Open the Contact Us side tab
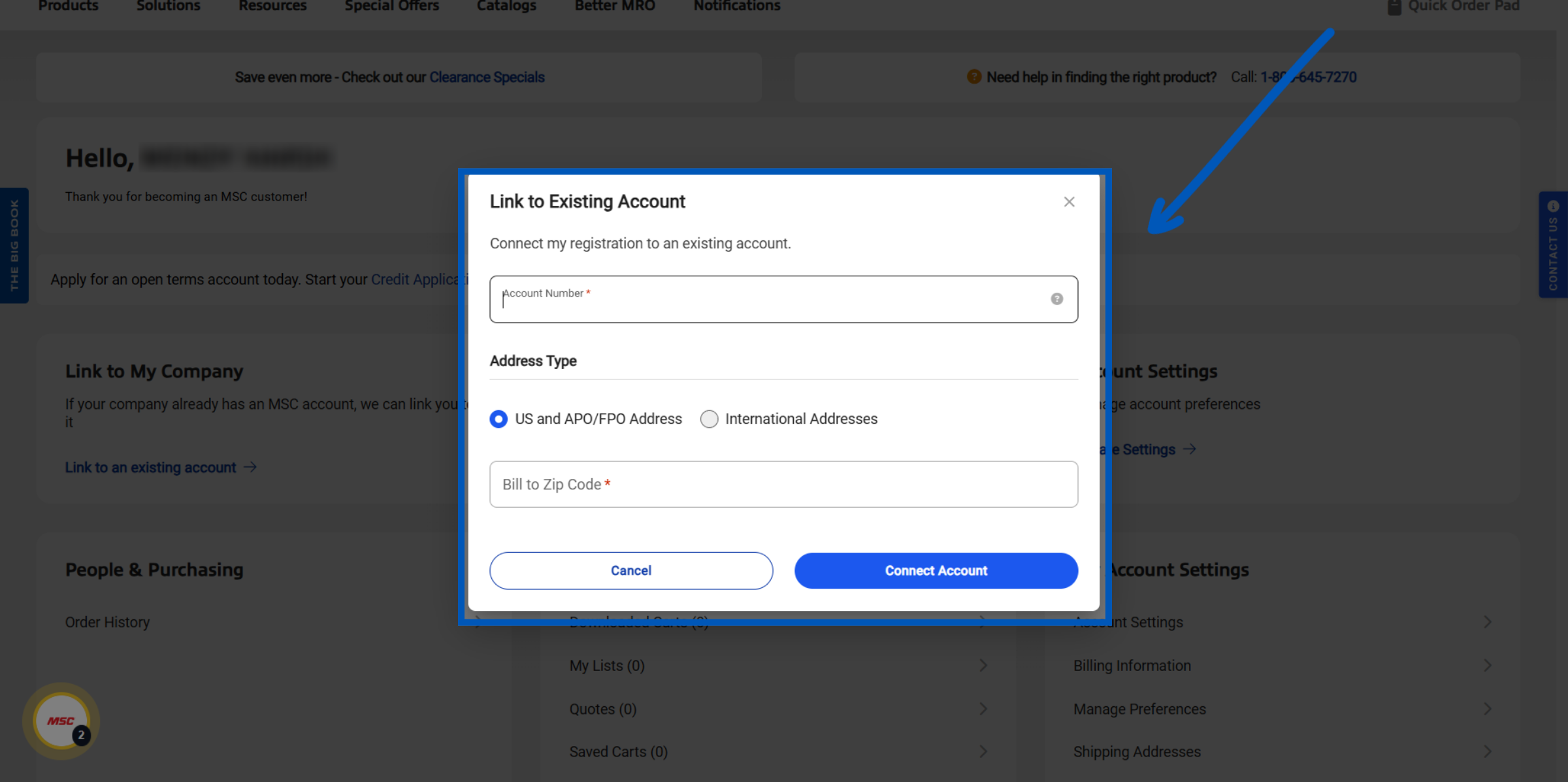The width and height of the screenshot is (1568, 782). point(1553,244)
